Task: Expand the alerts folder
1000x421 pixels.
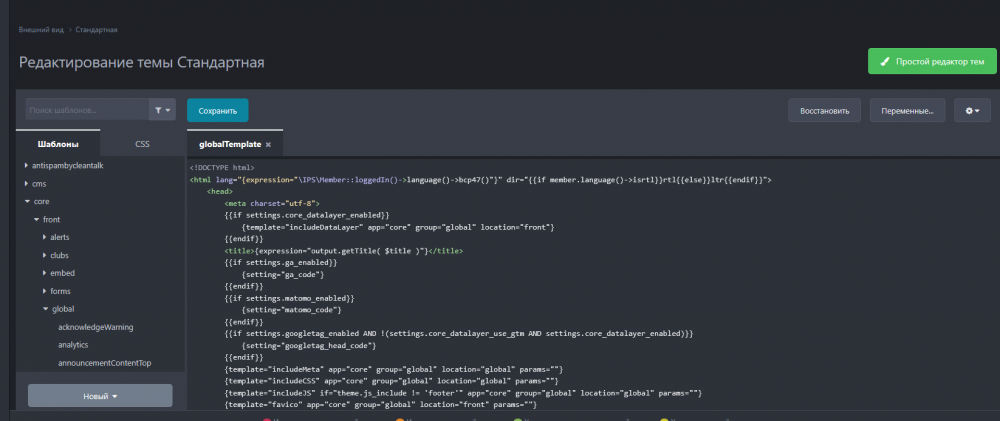Action: [45, 237]
